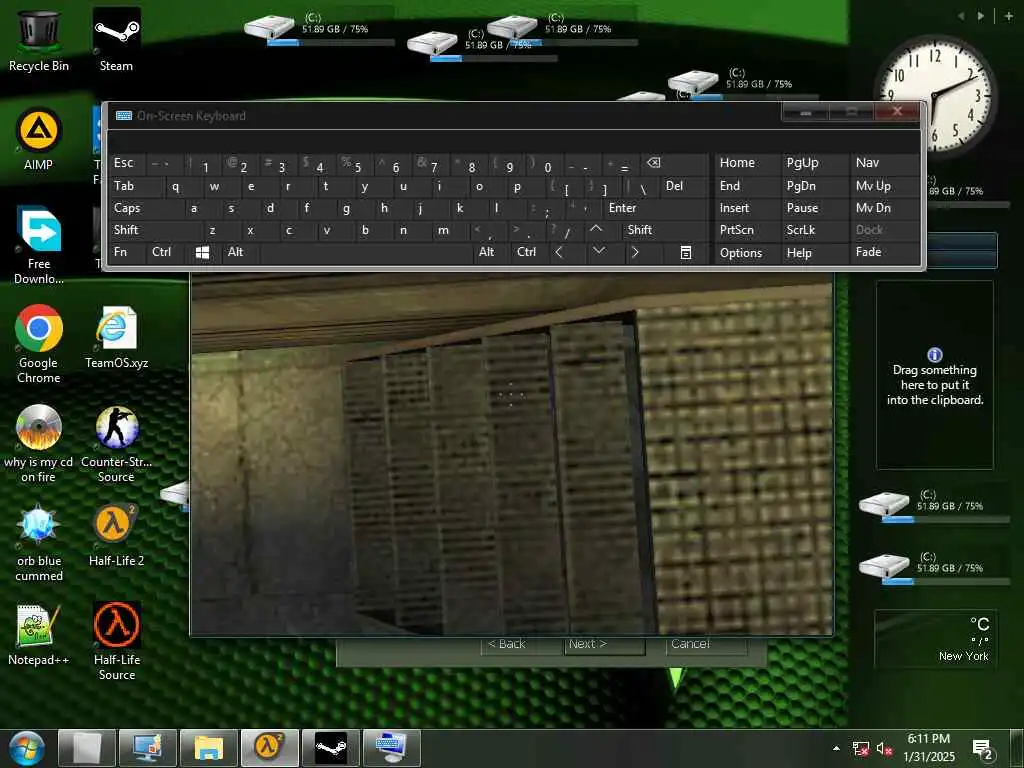Click the Enter key
Viewport: 1024px width, 768px height.
656,208
